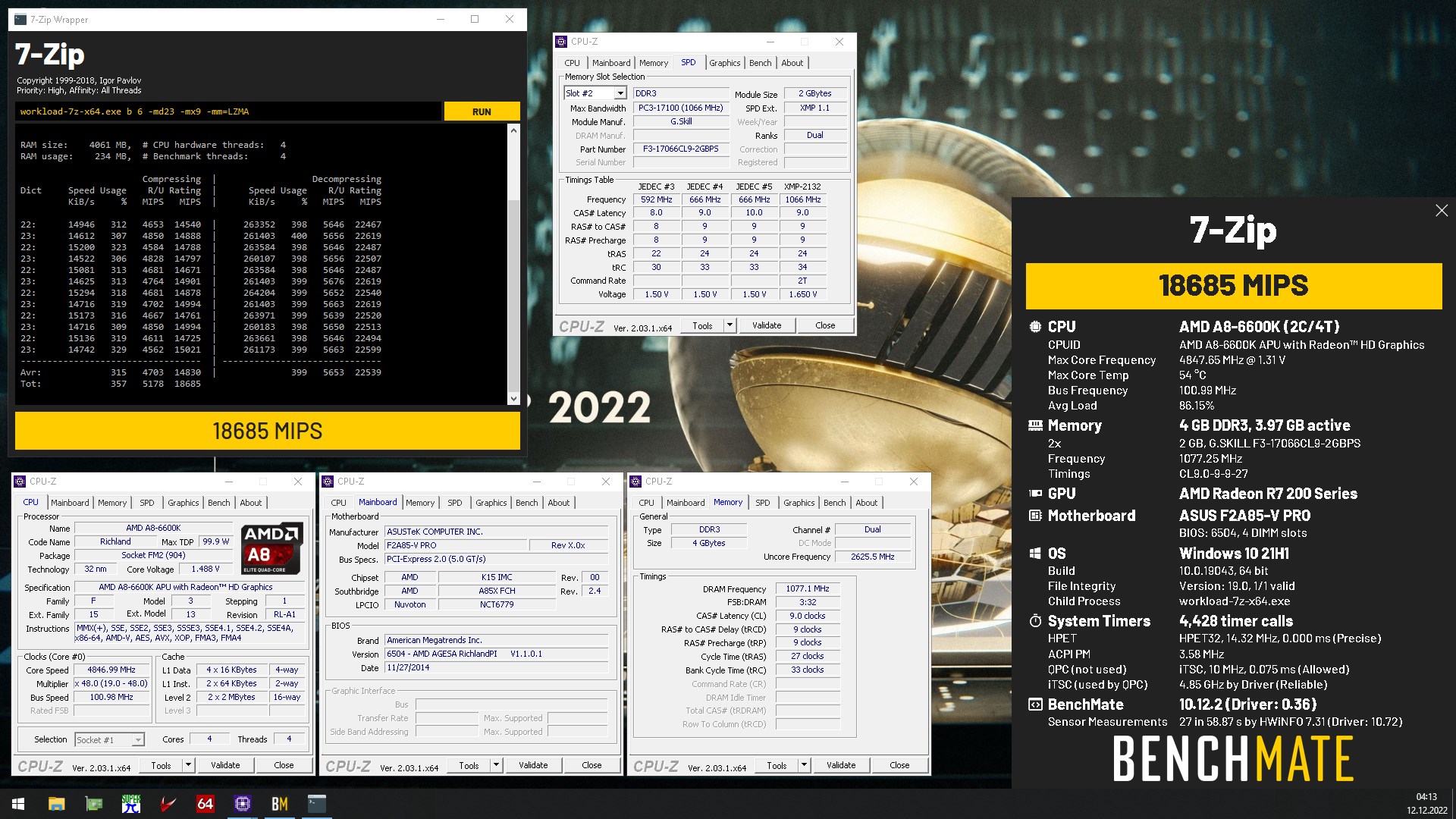
Task: Click the Core Speed 4846.99 MHz value
Action: [111, 670]
